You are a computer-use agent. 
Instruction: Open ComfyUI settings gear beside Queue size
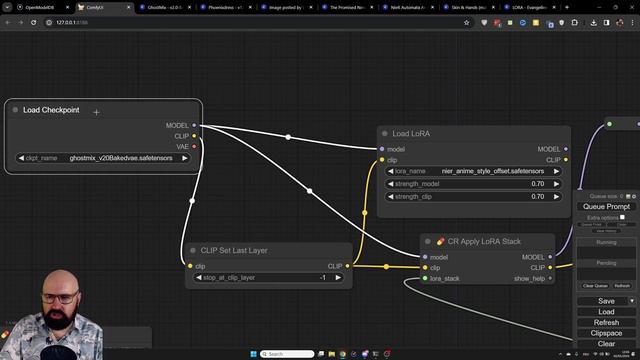pos(634,196)
